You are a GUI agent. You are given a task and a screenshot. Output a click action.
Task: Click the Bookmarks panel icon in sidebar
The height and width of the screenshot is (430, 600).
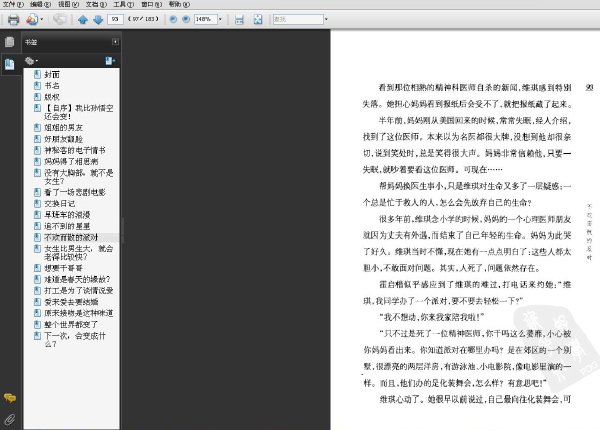(x=10, y=64)
